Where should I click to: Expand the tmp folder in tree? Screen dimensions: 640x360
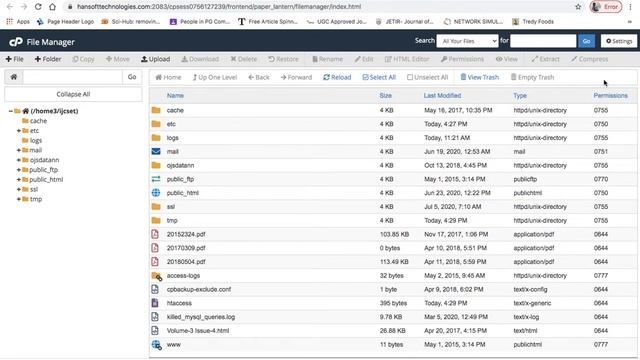[19, 199]
